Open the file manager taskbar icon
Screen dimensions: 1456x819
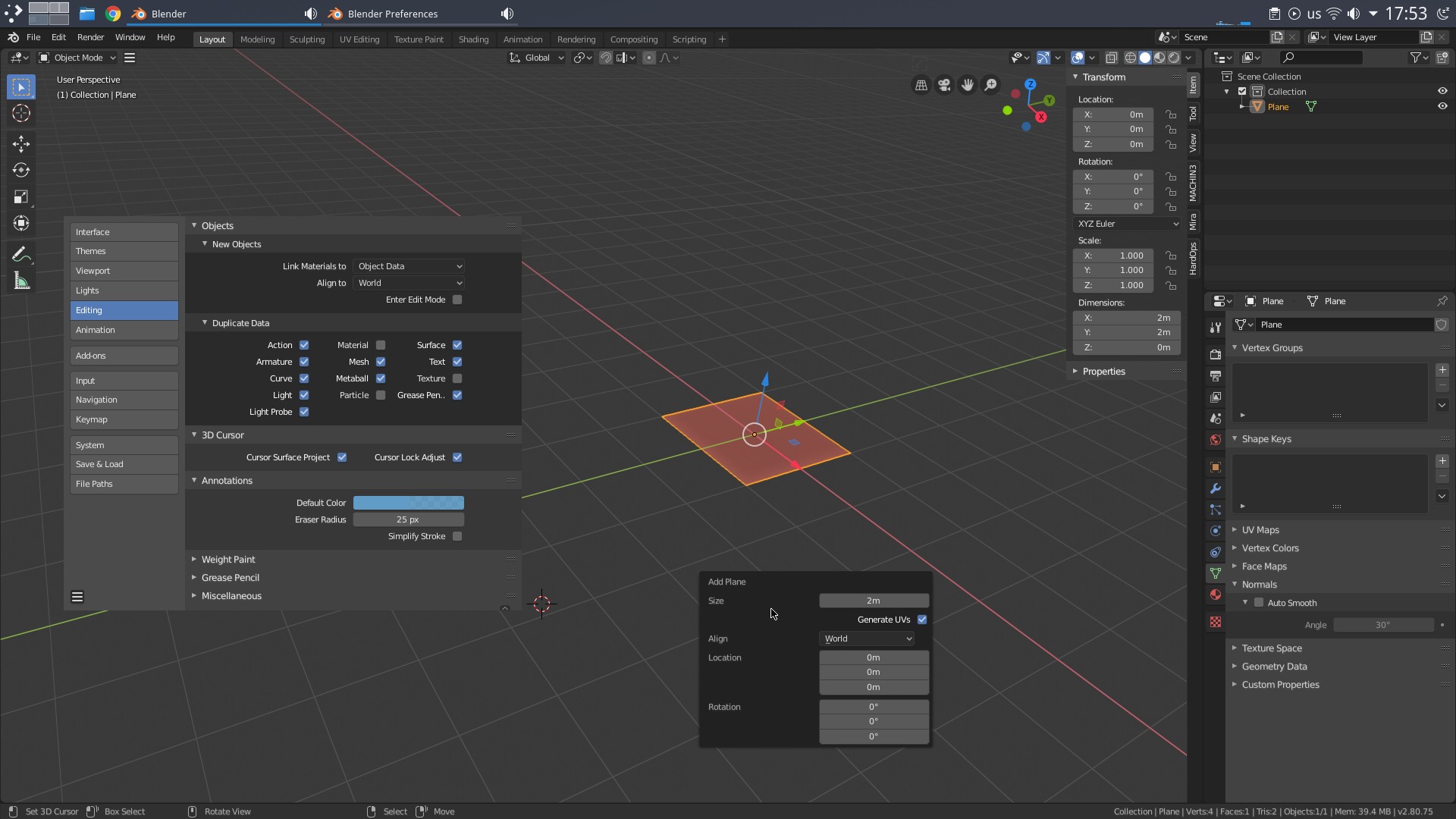pos(87,14)
